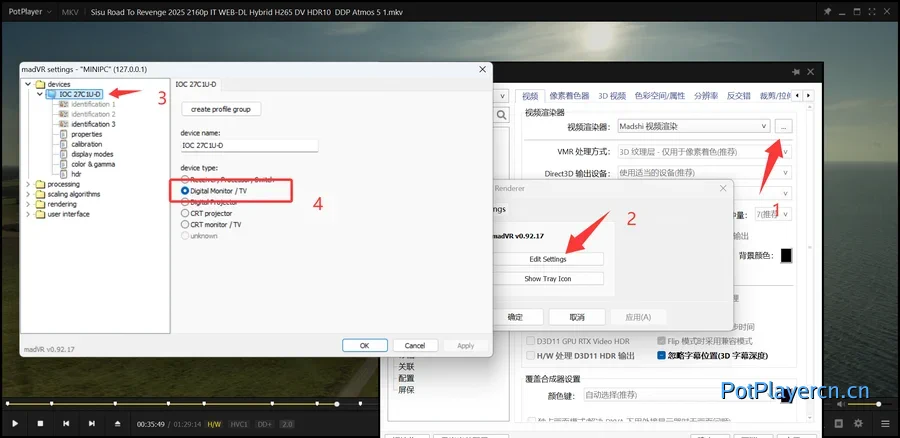
Task: Toggle the square panel icon beside gear
Action: 839,424
